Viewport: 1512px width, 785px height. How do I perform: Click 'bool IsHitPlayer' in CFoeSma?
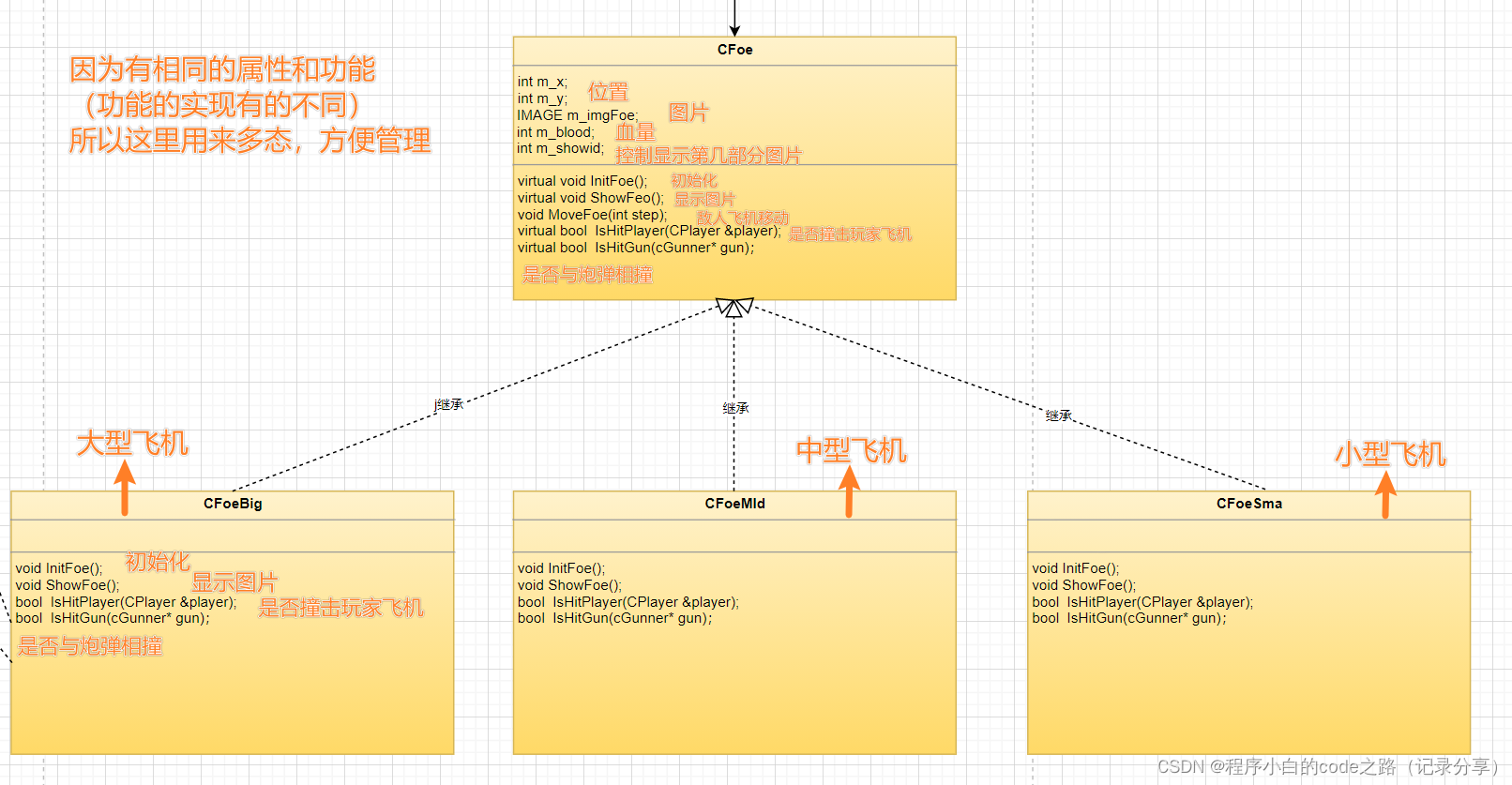coord(1142,602)
